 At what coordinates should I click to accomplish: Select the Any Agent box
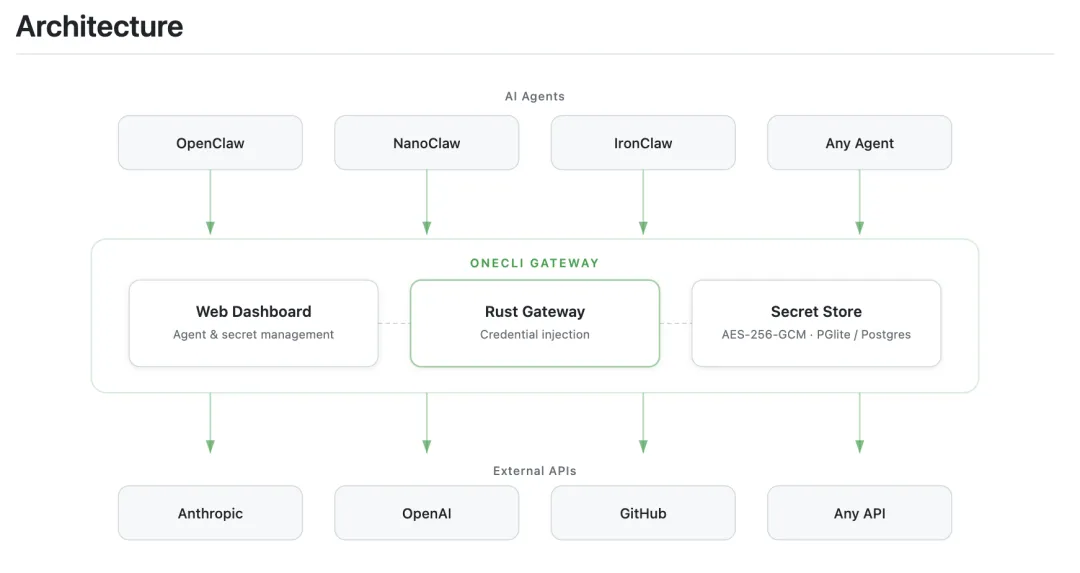point(859,143)
